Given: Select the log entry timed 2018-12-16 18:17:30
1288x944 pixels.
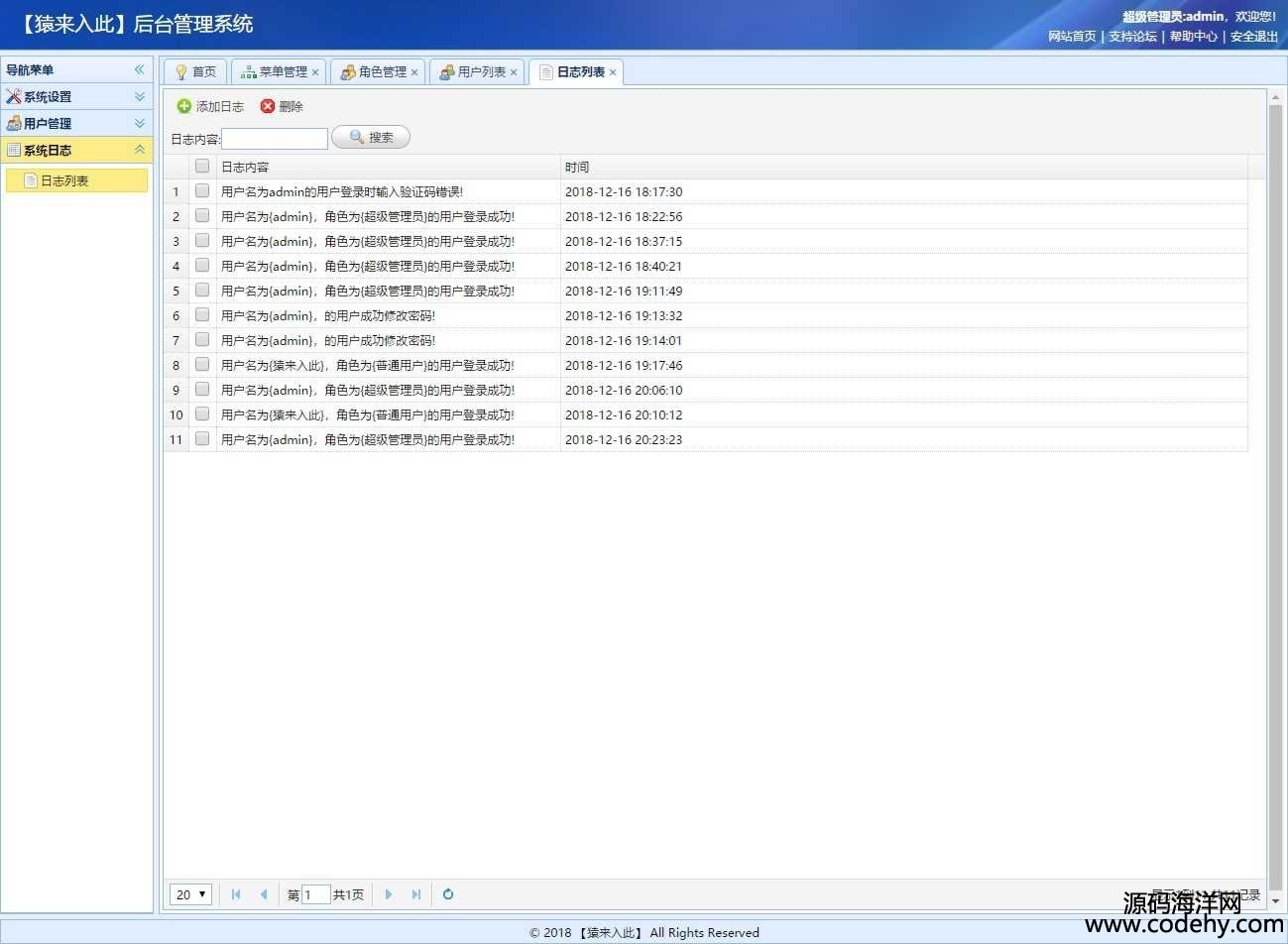Looking at the screenshot, I should point(705,191).
